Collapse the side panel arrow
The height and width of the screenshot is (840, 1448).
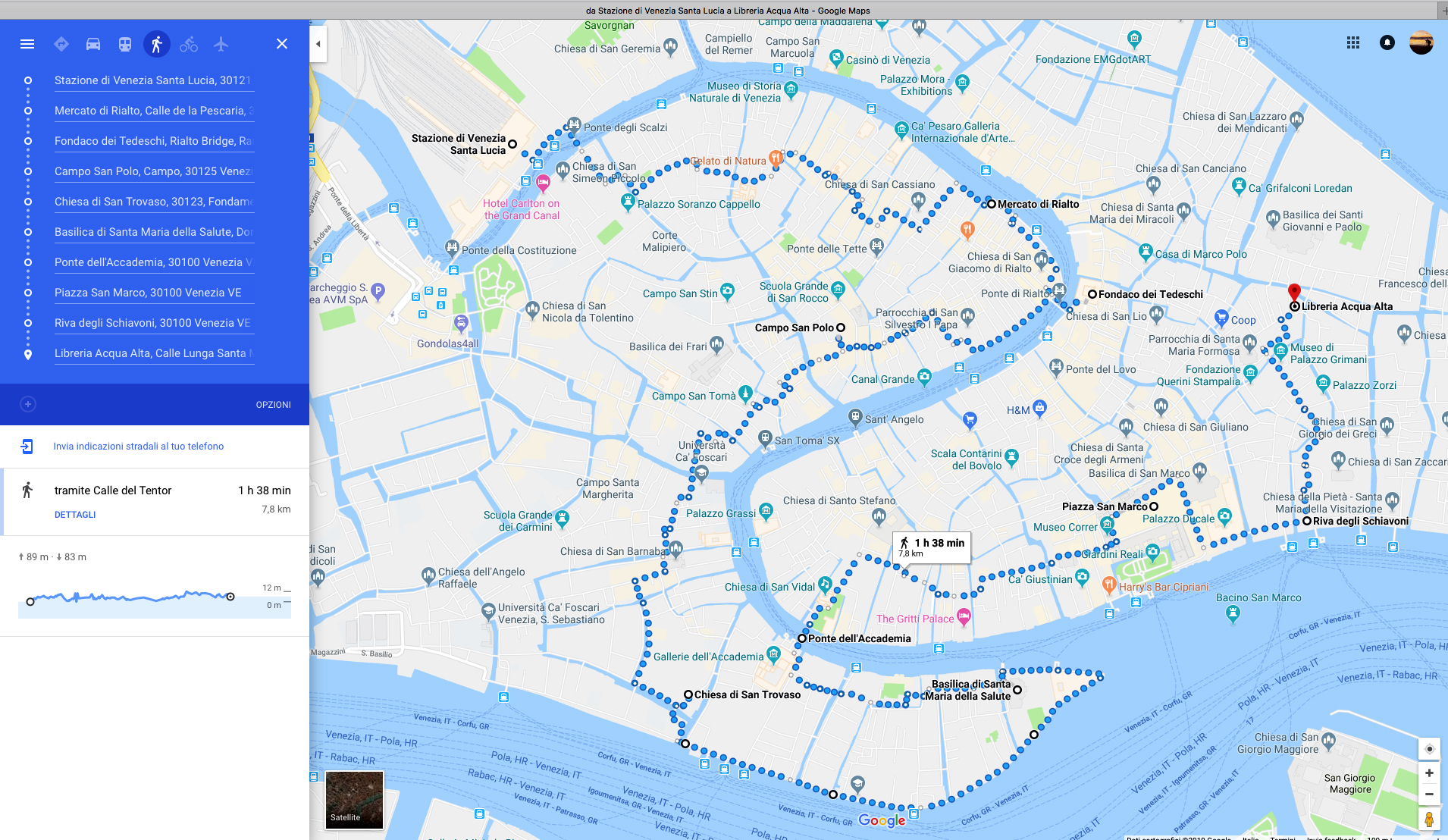click(318, 44)
